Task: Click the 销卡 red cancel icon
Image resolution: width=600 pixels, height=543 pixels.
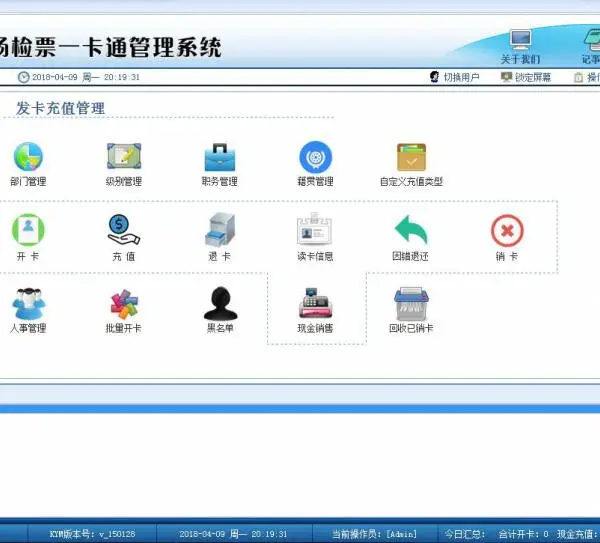Action: 507,230
